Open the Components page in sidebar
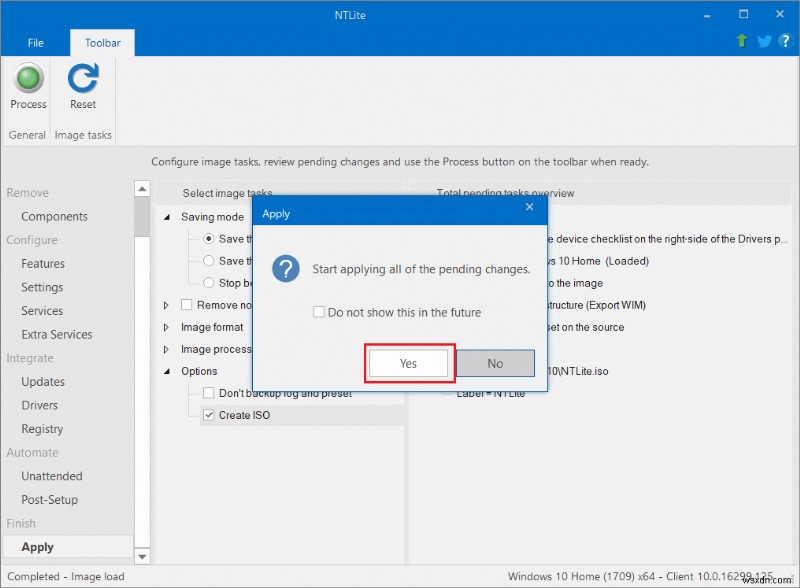This screenshot has height=588, width=800. click(x=54, y=216)
